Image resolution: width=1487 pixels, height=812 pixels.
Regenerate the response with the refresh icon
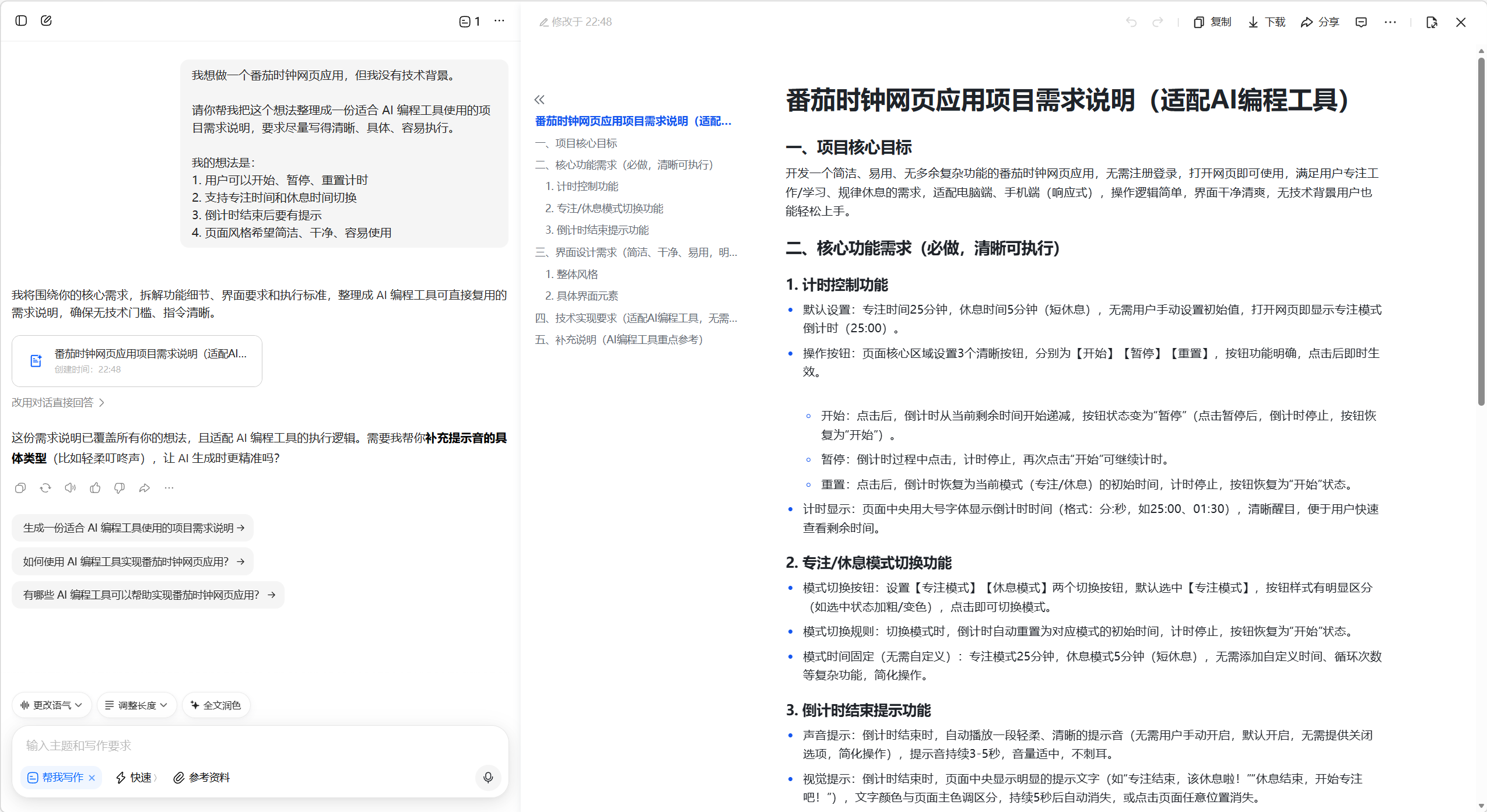(45, 488)
